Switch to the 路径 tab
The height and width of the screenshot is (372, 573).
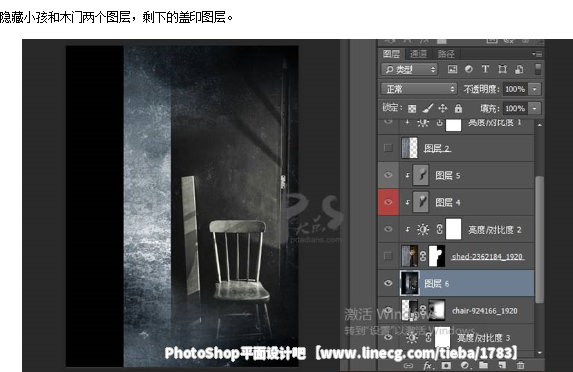point(446,54)
